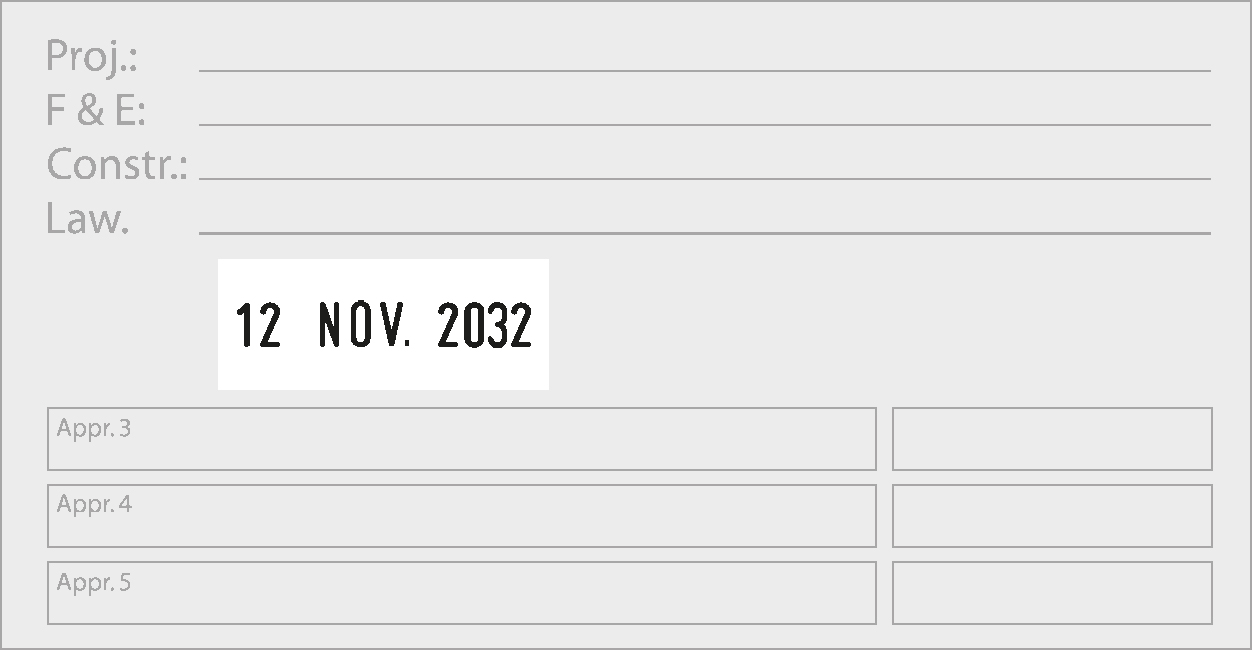
Task: Click the Constr.: label
Action: (117, 164)
